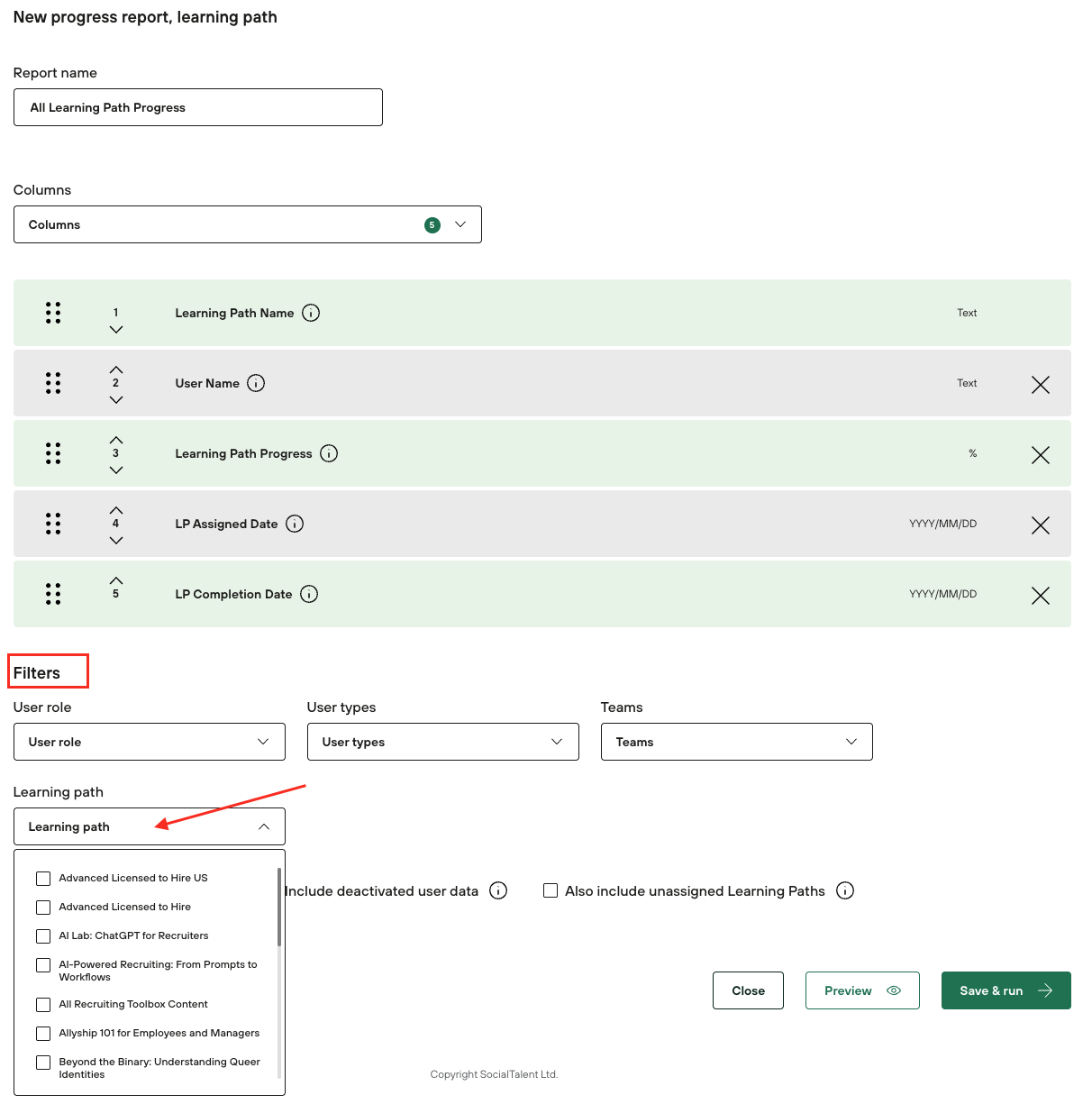The width and height of the screenshot is (1092, 1104).
Task: Click info icon next to Learning Path Name
Action: [x=311, y=313]
